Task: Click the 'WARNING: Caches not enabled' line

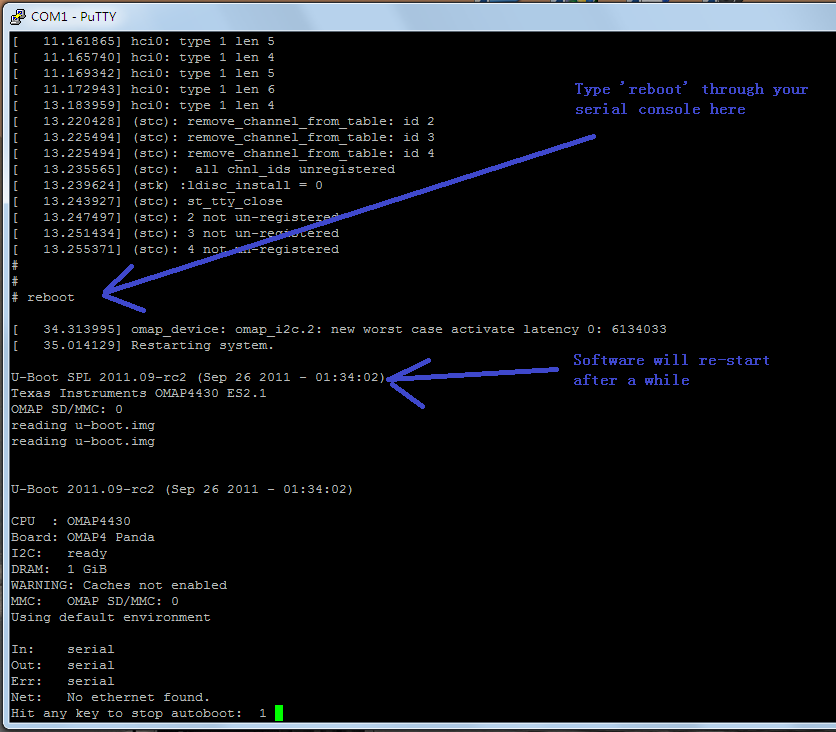Action: pos(119,585)
